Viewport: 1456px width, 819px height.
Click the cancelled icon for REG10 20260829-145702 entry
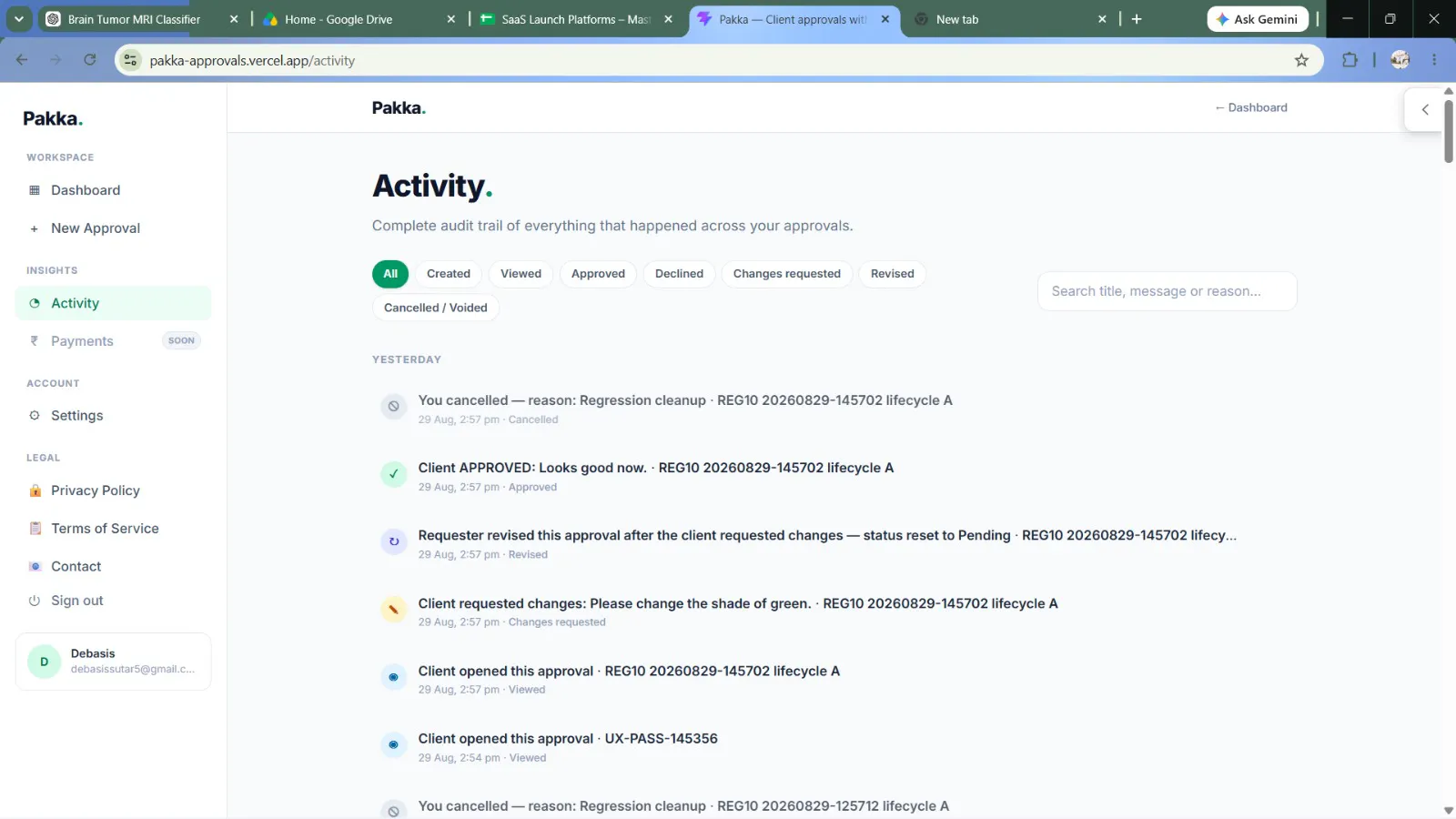[393, 407]
